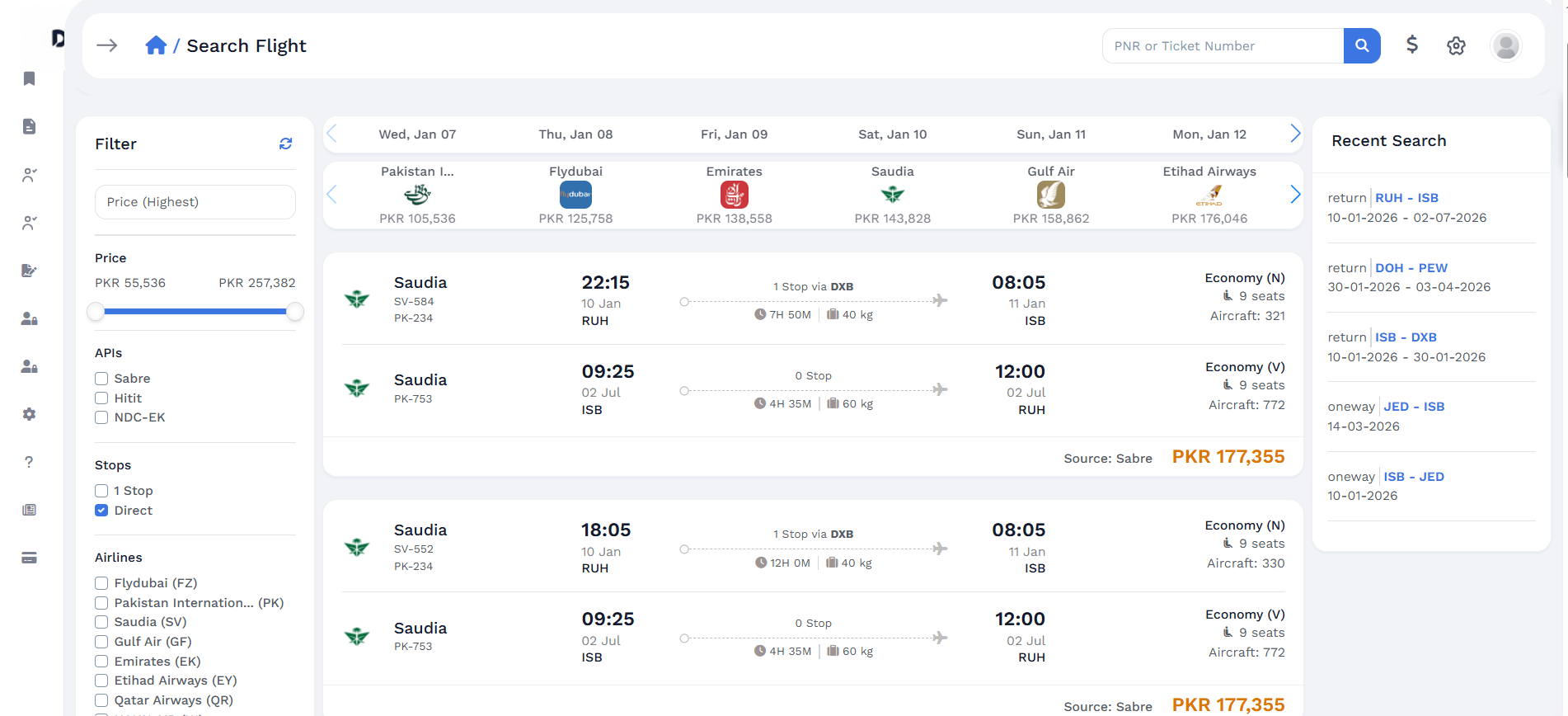1568x716 pixels.
Task: Click the SV-584 flight number text
Action: point(414,302)
